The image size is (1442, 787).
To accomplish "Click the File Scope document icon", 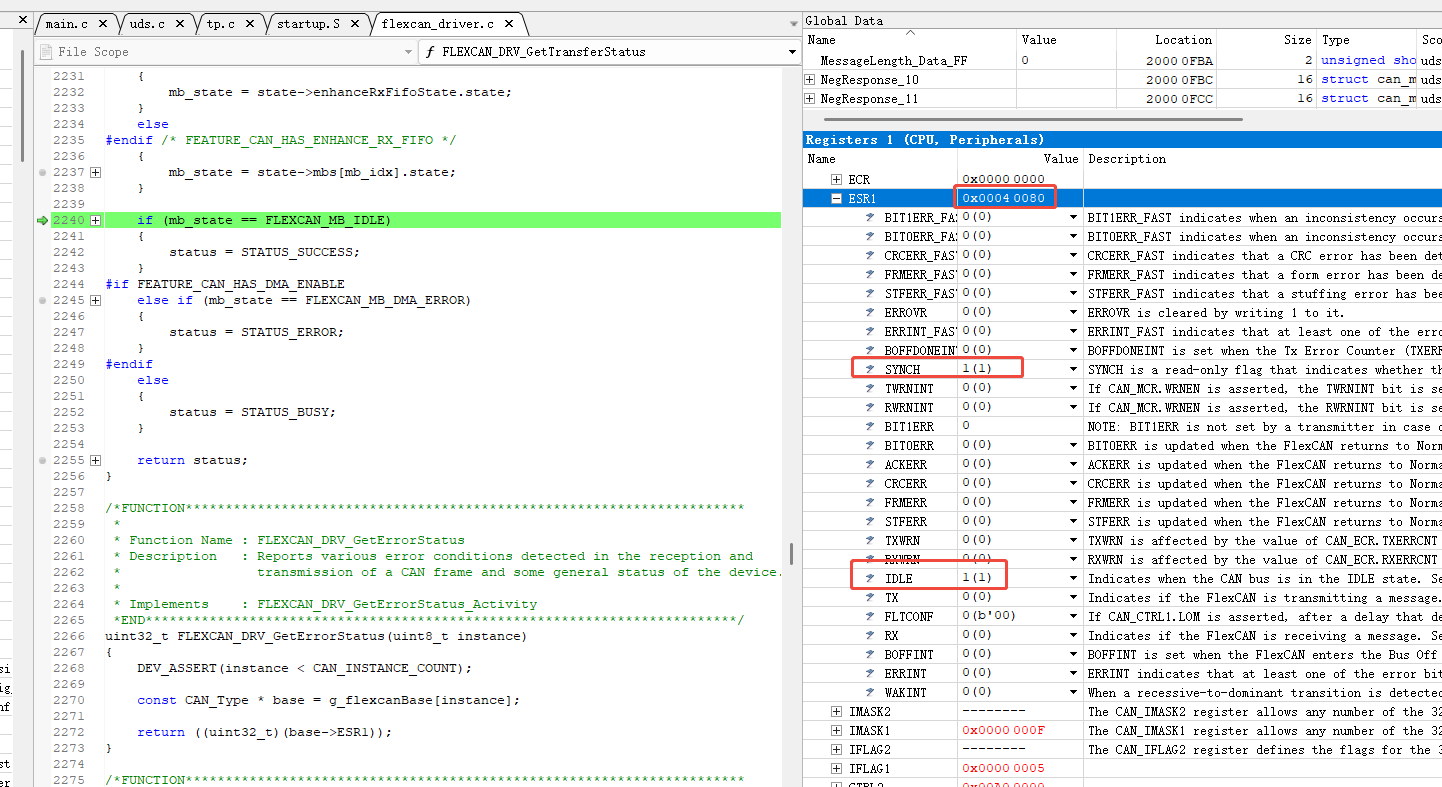I will coord(47,52).
